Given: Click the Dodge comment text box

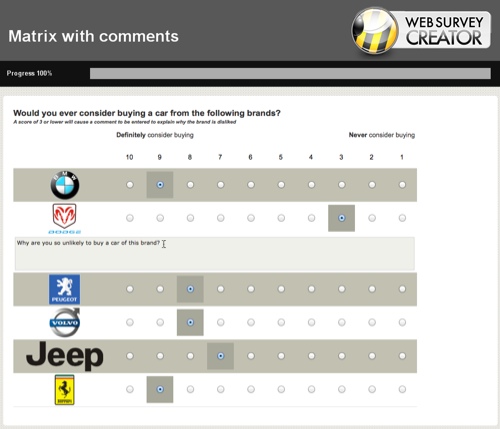Looking at the screenshot, I should point(215,254).
